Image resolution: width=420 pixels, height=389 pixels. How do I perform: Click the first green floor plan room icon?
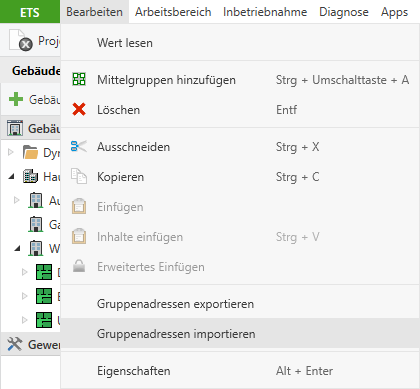pyautogui.click(x=44, y=272)
